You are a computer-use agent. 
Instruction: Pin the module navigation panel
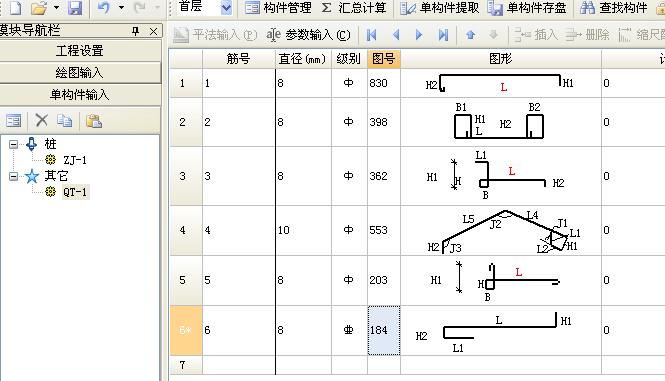[x=136, y=31]
